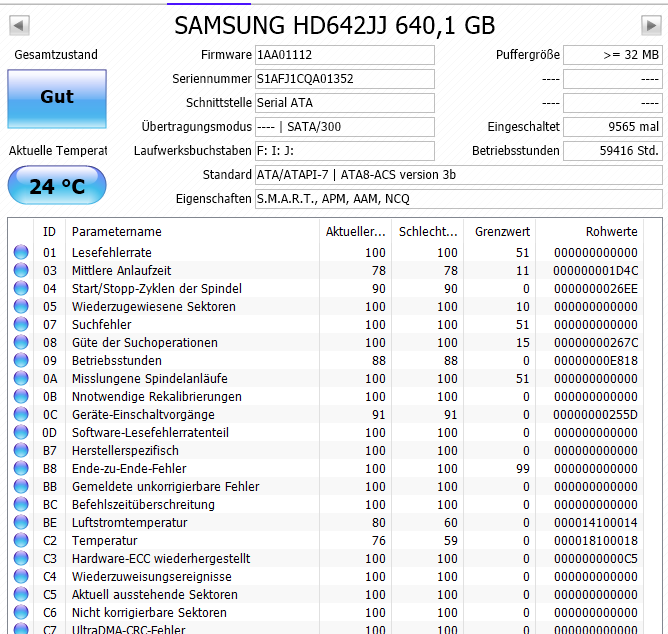This screenshot has height=634, width=668.
Task: Click status orb of Geräte-Einschaltvorgänge row
Action: pyautogui.click(x=21, y=414)
